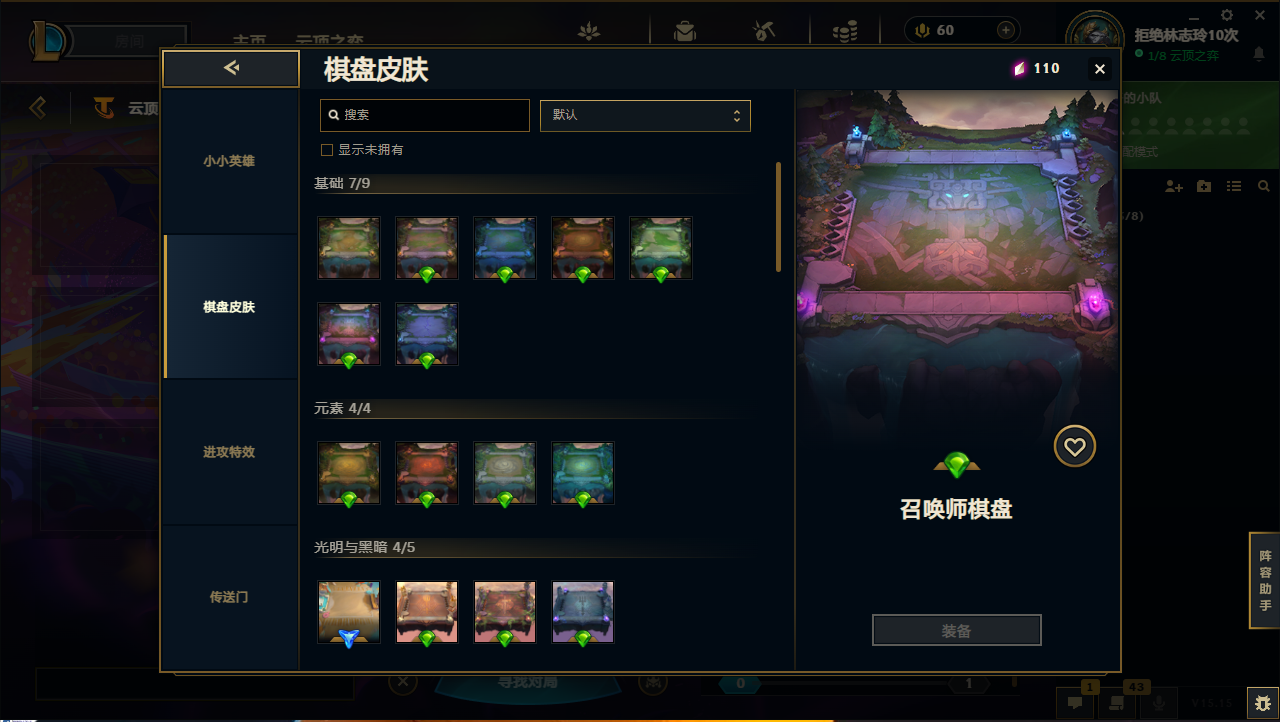Click the 装备 equip button
The height and width of the screenshot is (722, 1280).
(957, 631)
